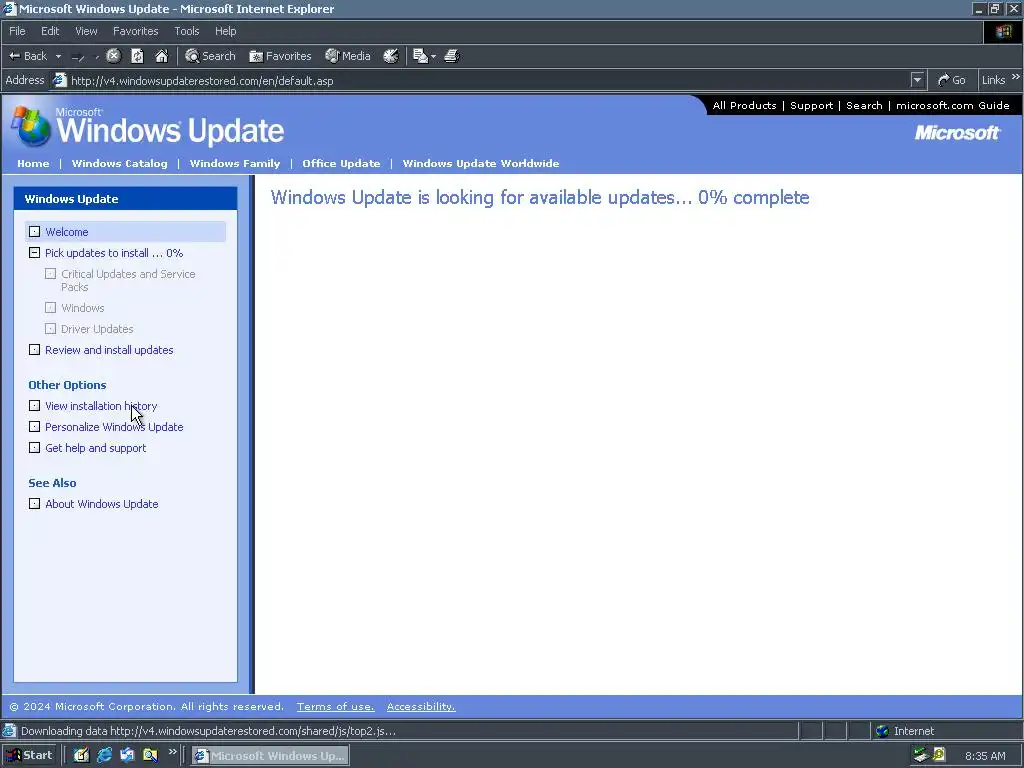Go to the Home page icon
The height and width of the screenshot is (768, 1024).
pyautogui.click(x=161, y=56)
